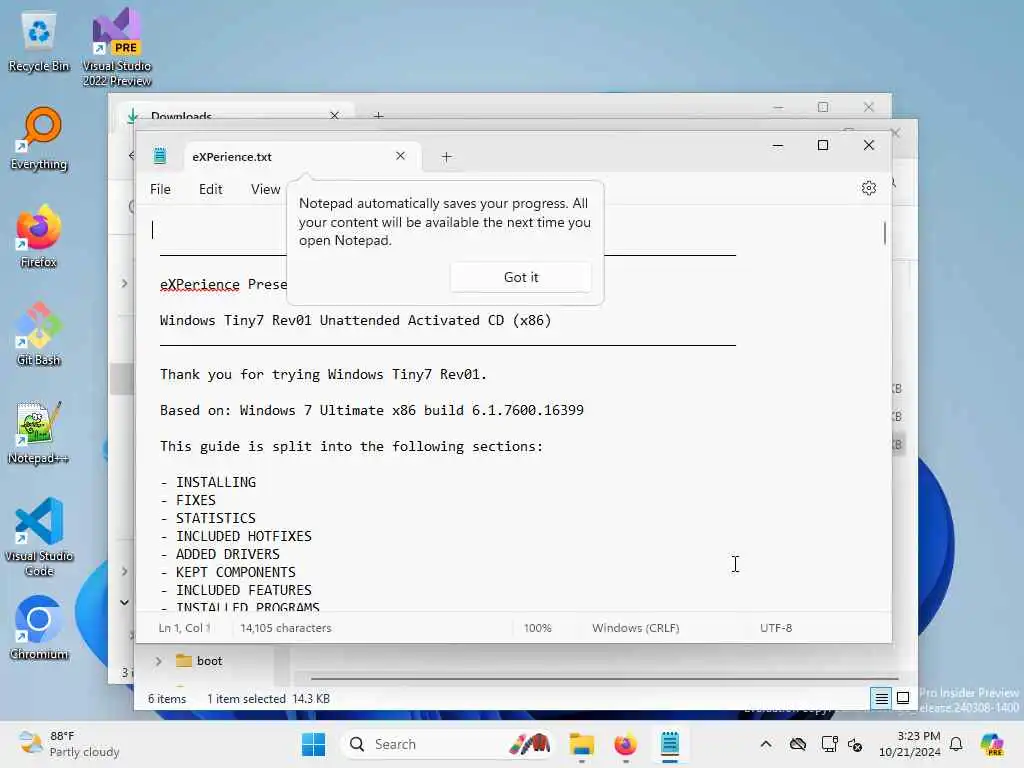Click the Ln 1, Col 1 status entry
This screenshot has width=1024, height=768.
coord(184,628)
